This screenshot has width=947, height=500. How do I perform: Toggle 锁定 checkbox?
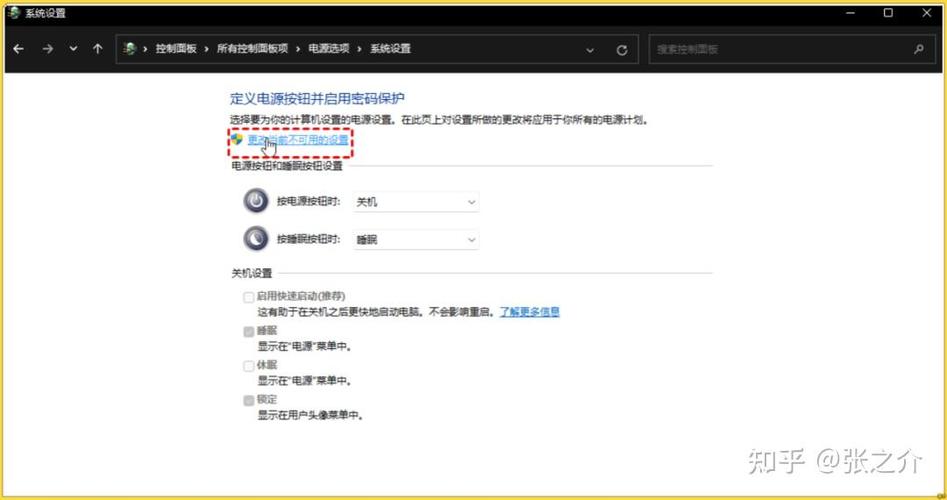[x=248, y=400]
